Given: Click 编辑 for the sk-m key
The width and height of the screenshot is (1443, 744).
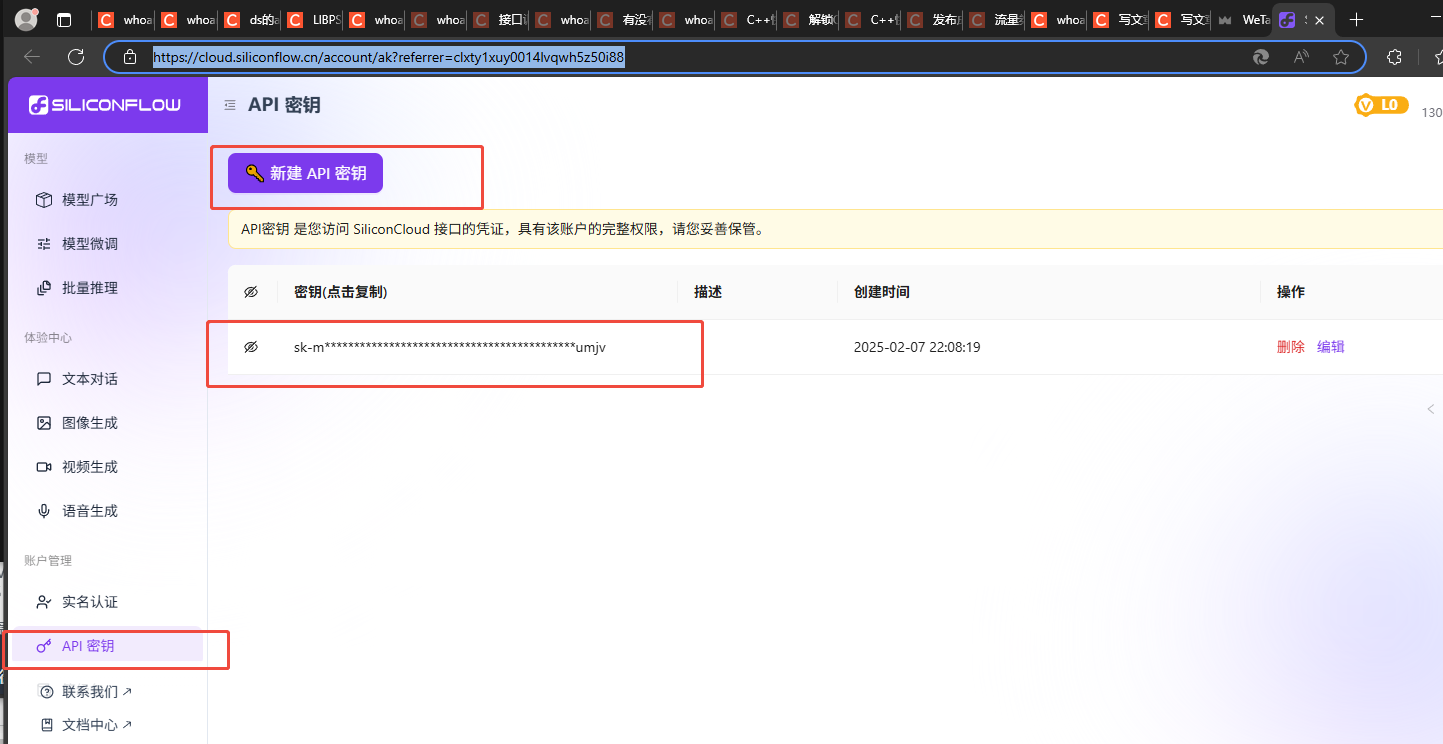Looking at the screenshot, I should 1331,347.
